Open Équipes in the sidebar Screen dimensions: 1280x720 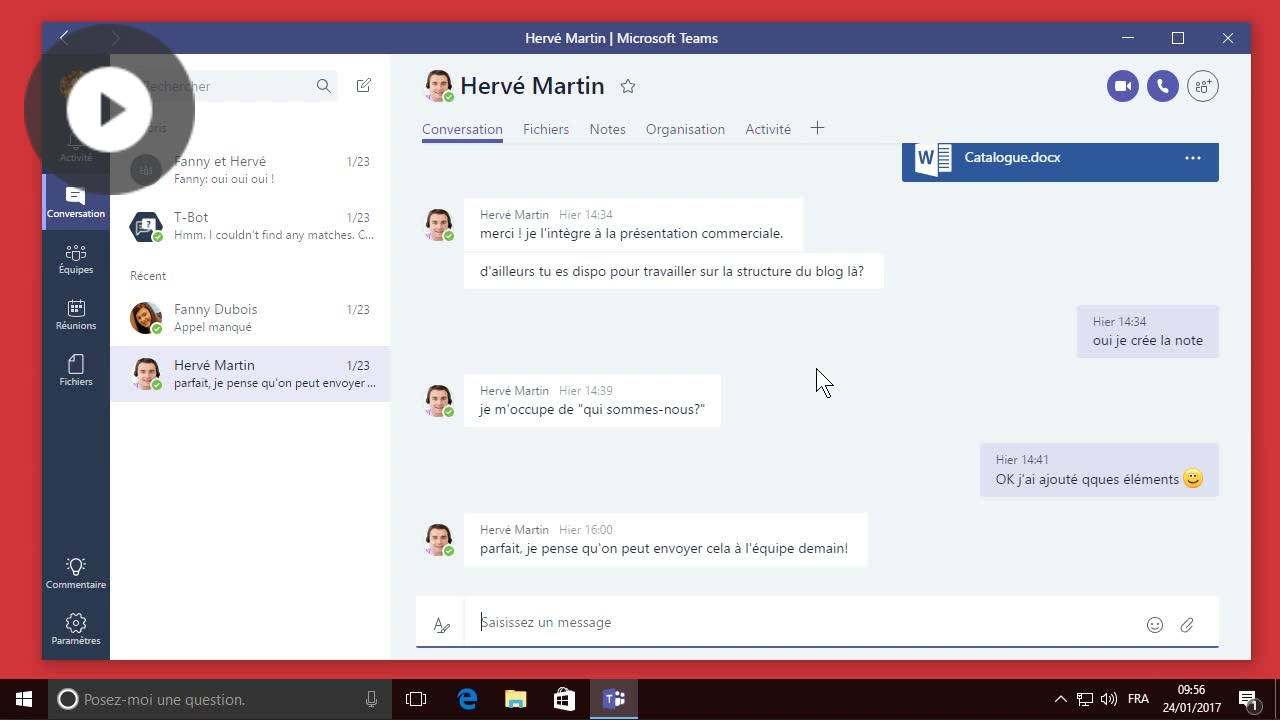(76, 258)
